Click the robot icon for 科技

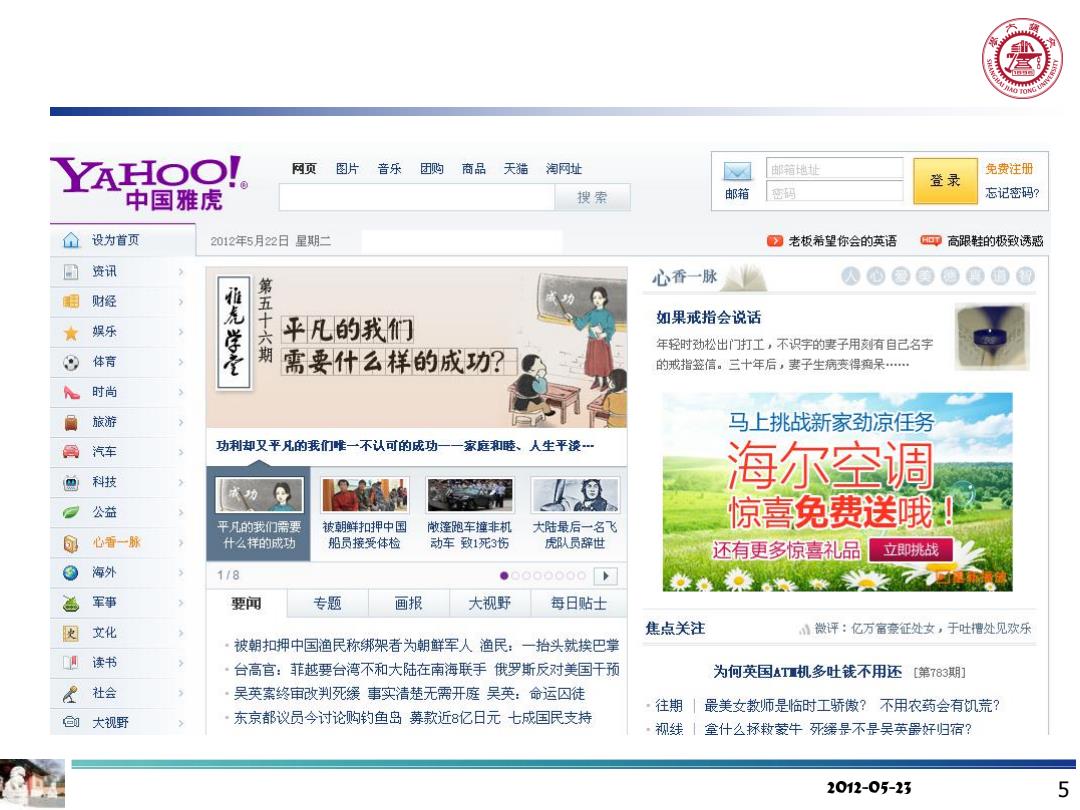point(71,483)
